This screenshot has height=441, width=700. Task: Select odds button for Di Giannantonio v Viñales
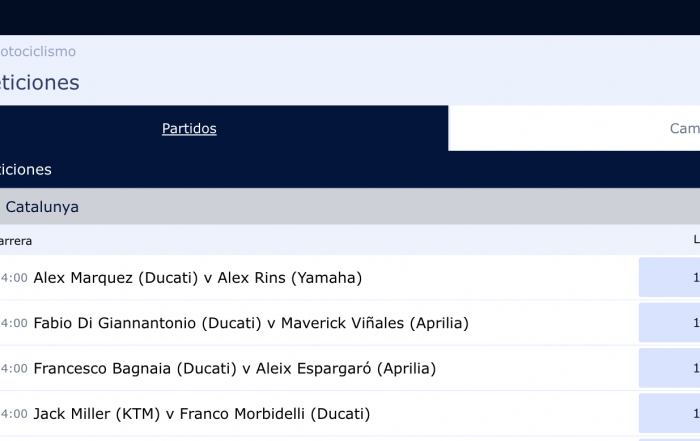point(669,323)
